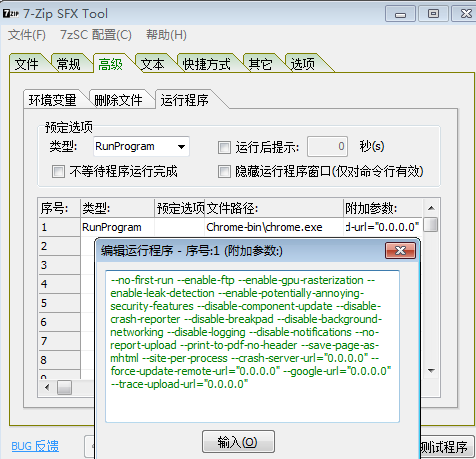Click the list's vertical scroll up arrow
The image size is (476, 459).
coord(431,208)
